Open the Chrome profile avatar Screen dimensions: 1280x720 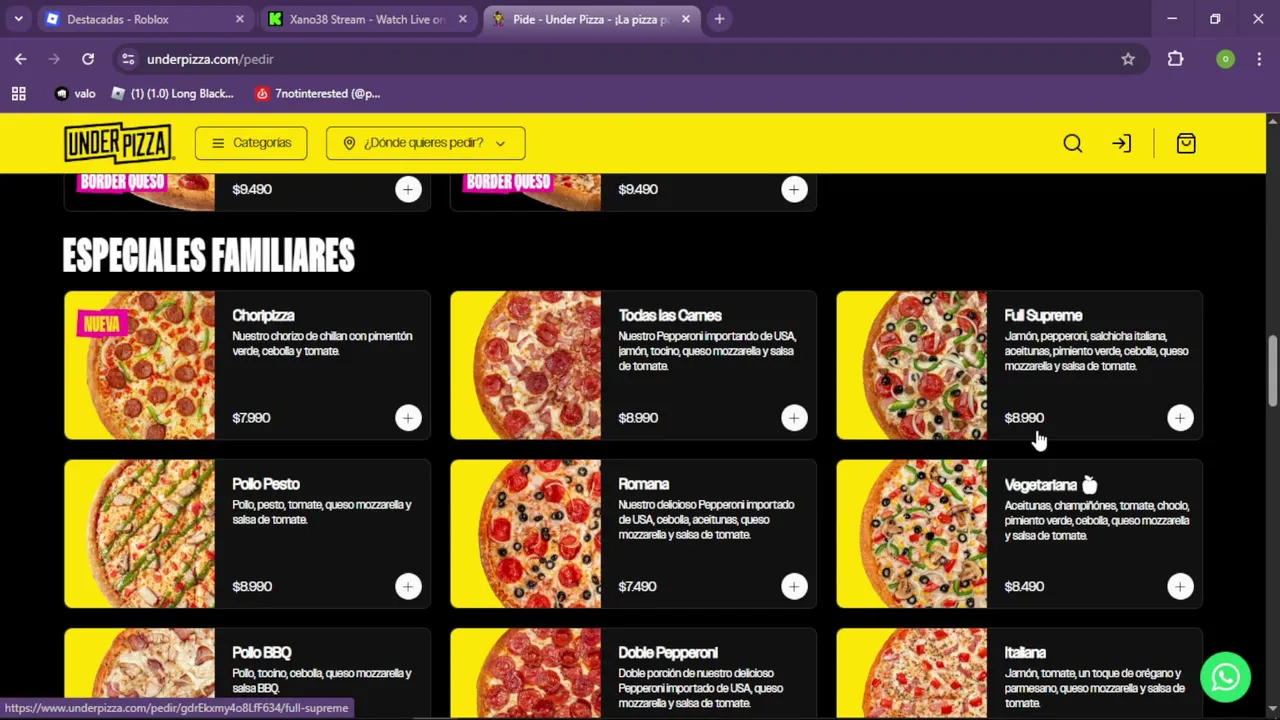pyautogui.click(x=1225, y=59)
